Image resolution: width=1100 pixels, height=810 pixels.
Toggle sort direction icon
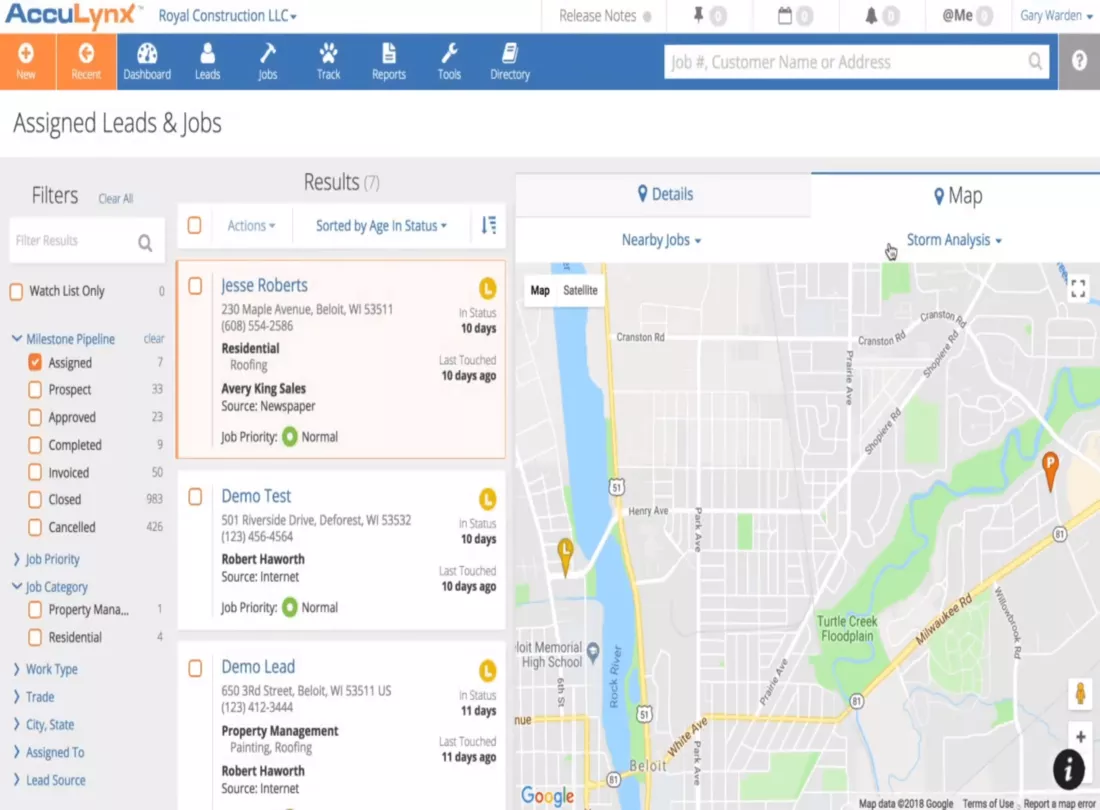[489, 225]
